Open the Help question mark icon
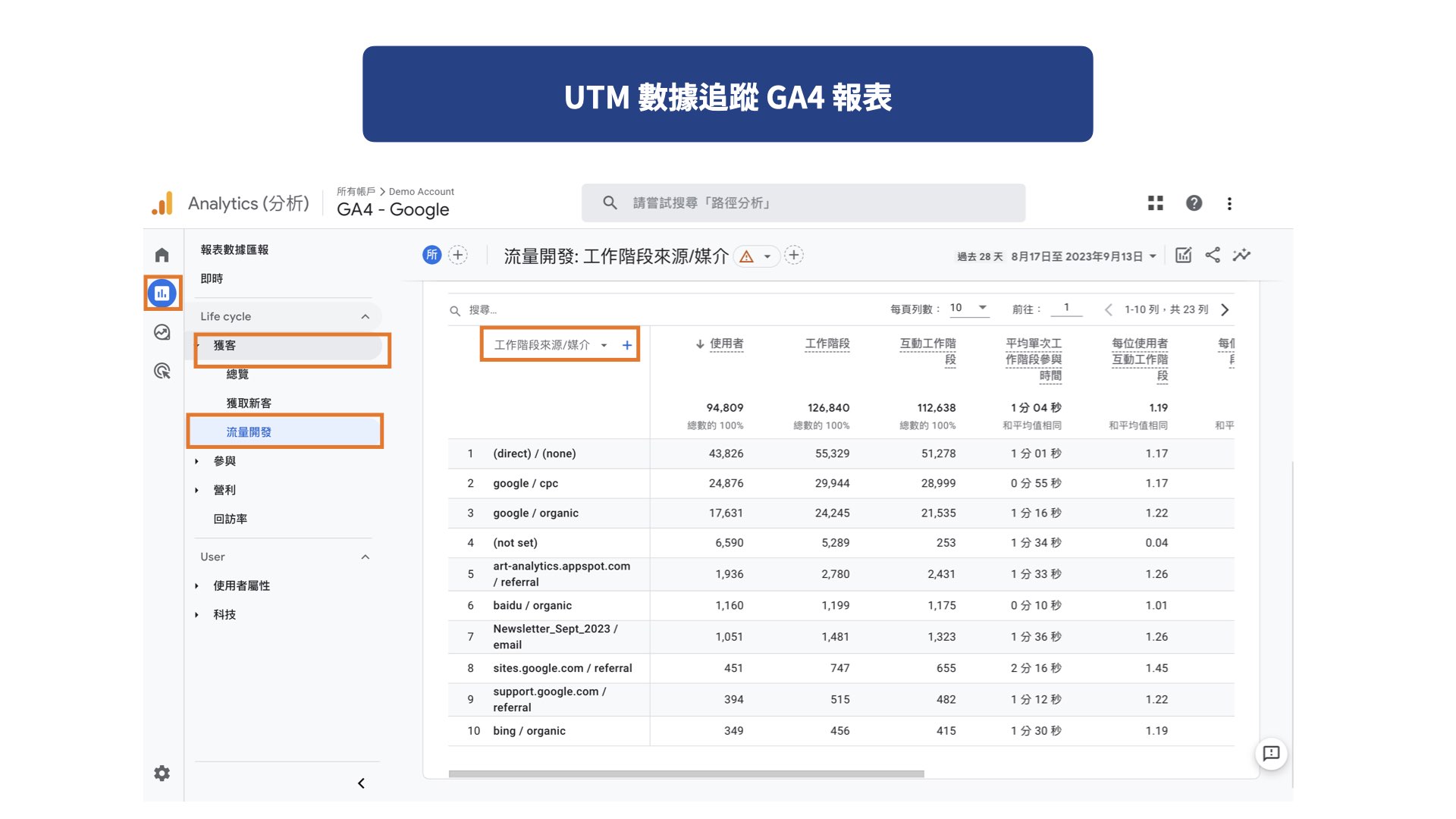Viewport: 1456px width, 819px height. [1194, 203]
